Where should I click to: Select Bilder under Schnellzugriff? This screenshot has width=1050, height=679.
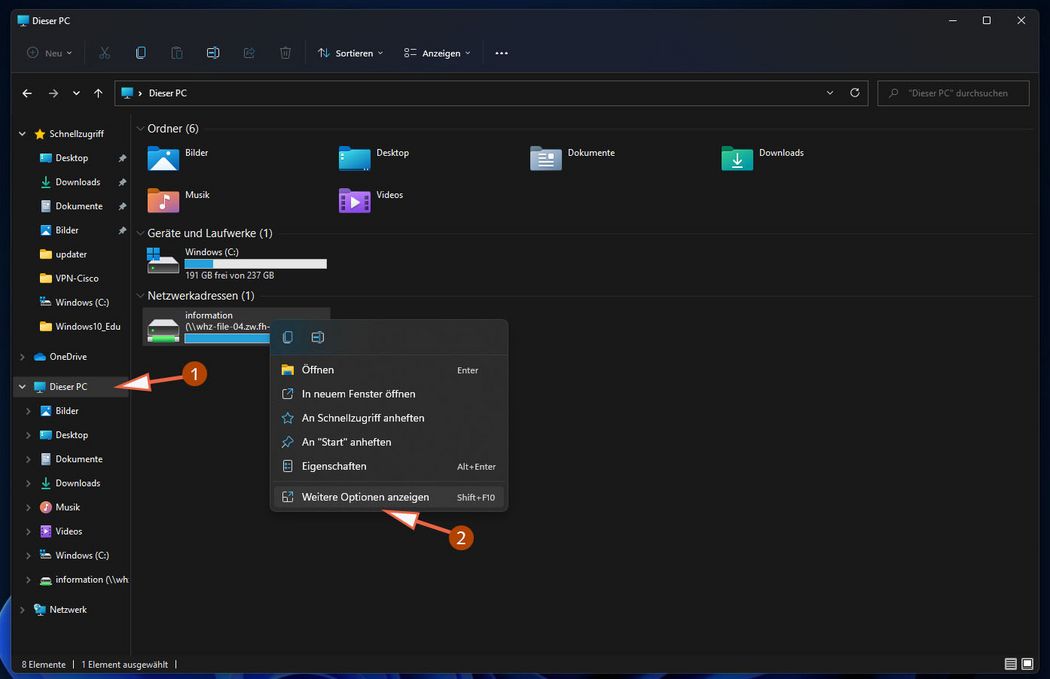pos(67,230)
